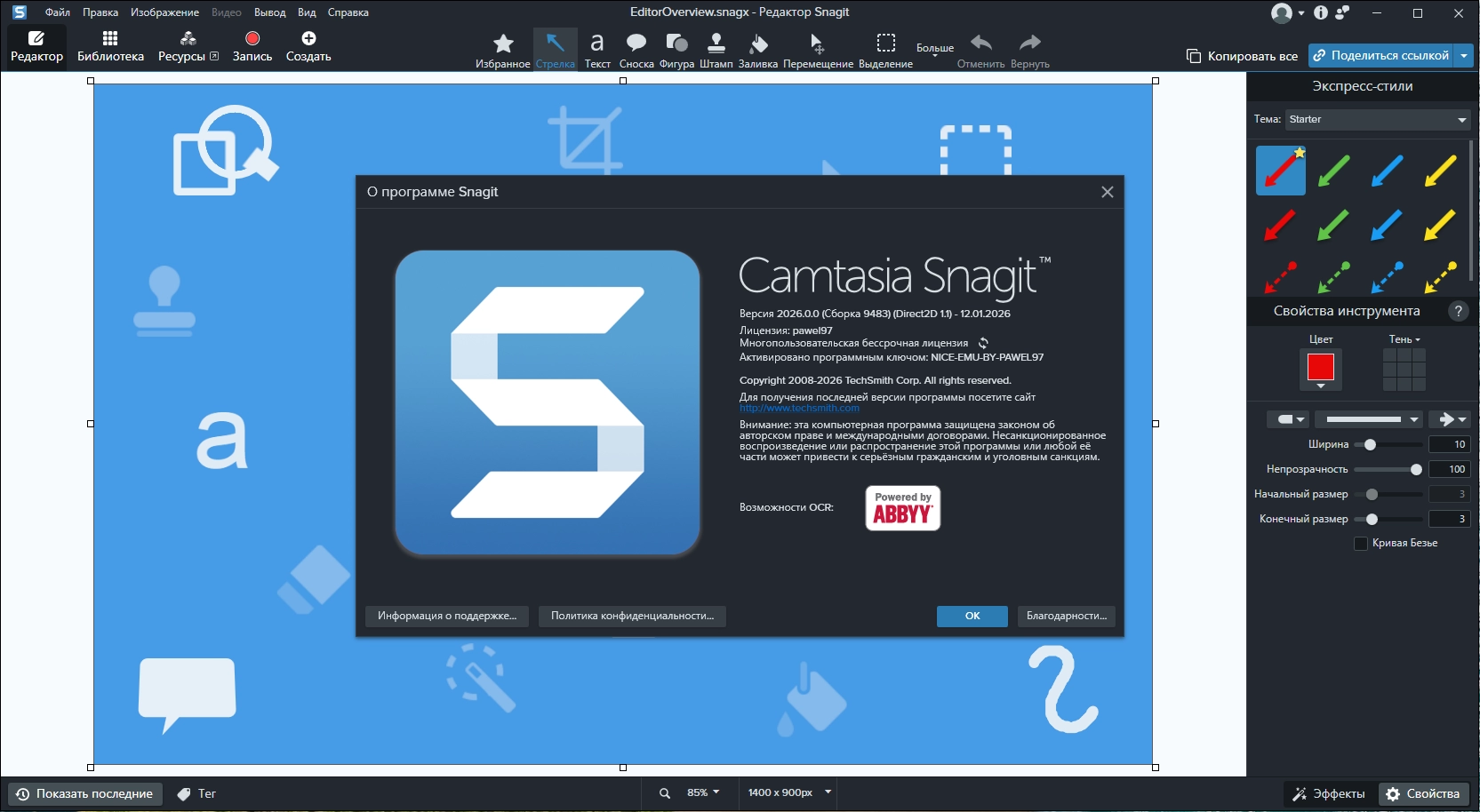
Task: Choose the Callout (Сноска) tool
Action: (x=636, y=50)
